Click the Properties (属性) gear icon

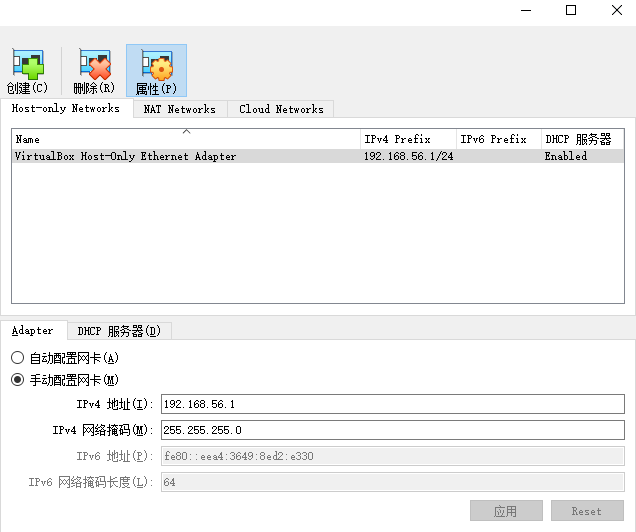click(x=156, y=66)
